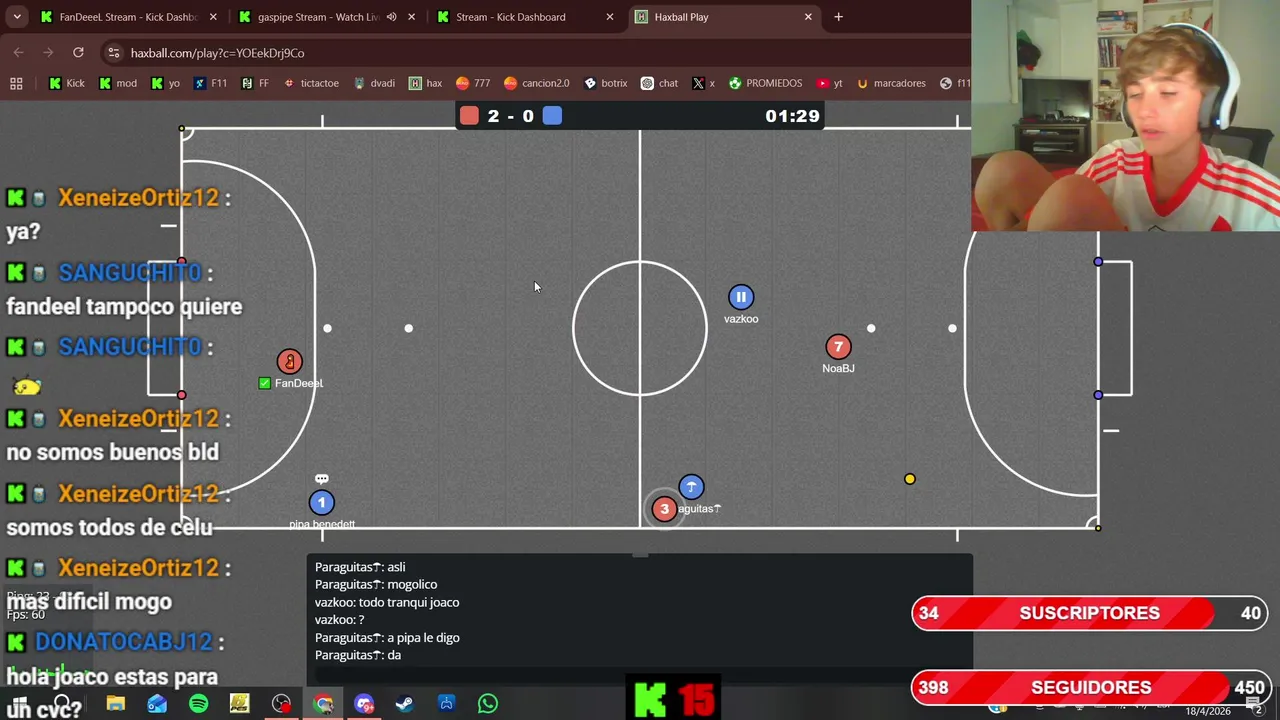
Task: Open the Kick bookmark
Action: pos(67,83)
